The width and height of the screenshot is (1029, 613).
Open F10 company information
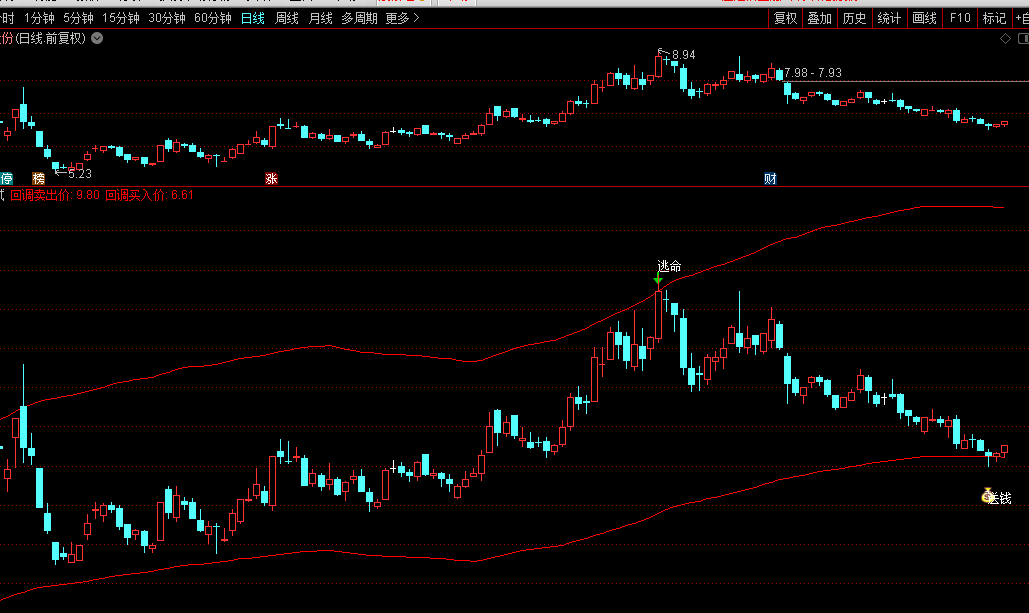point(960,18)
